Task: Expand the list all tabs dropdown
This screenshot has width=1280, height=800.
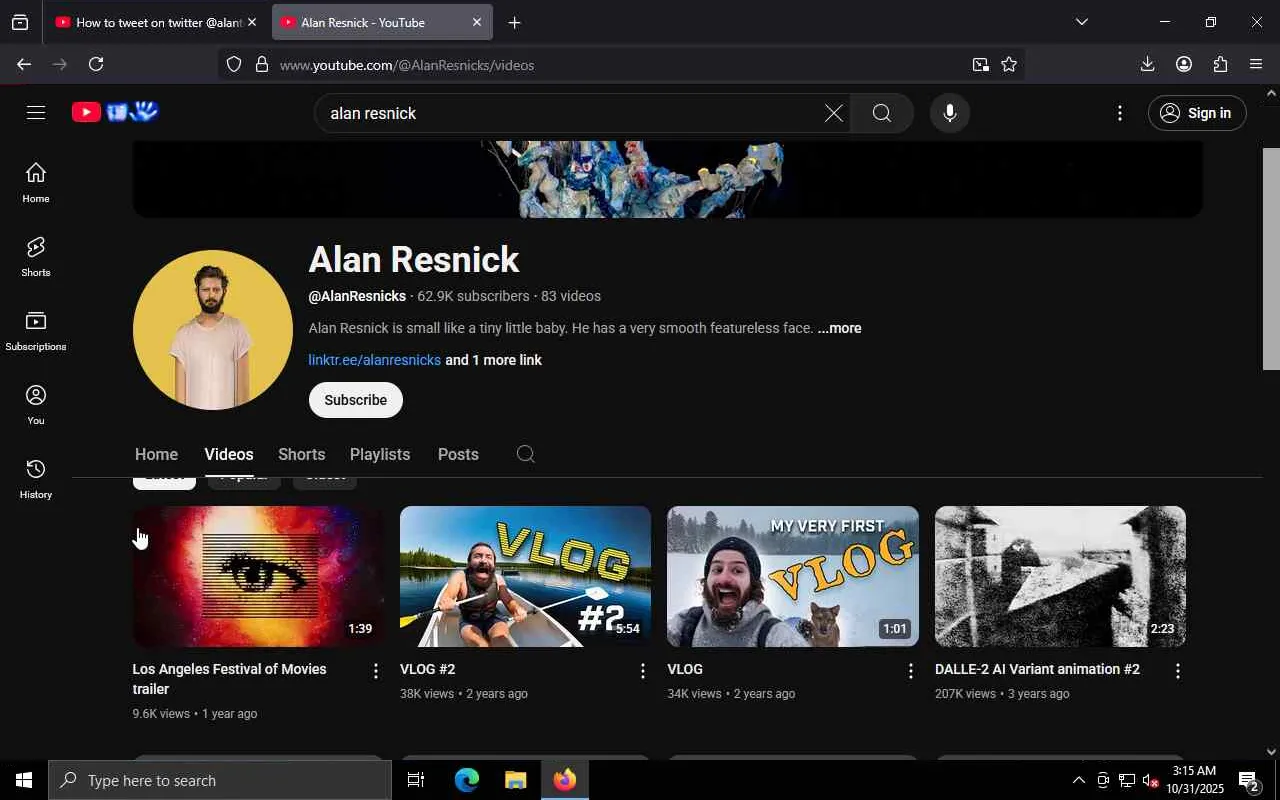Action: [1081, 22]
